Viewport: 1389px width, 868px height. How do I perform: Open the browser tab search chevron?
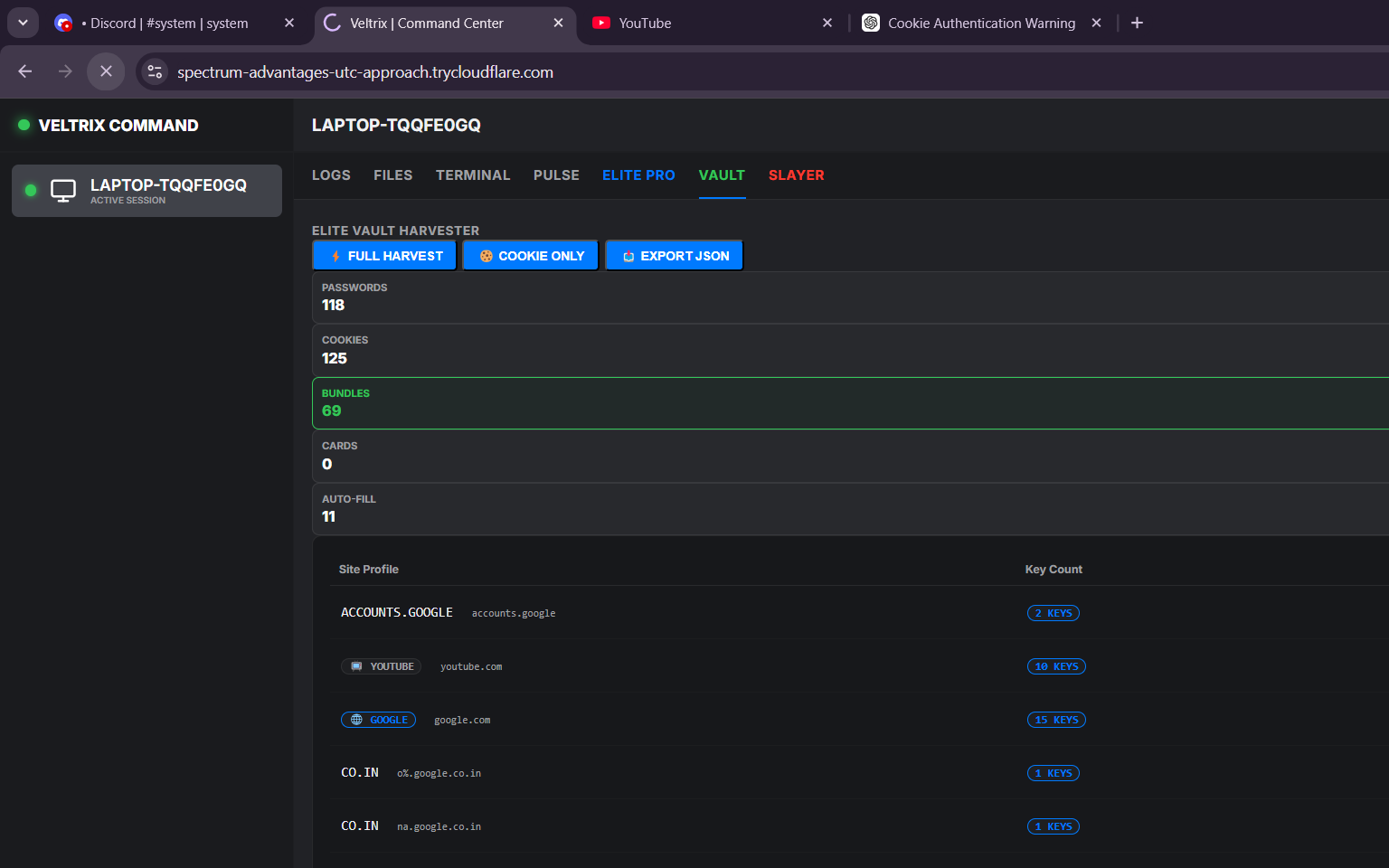pos(23,22)
